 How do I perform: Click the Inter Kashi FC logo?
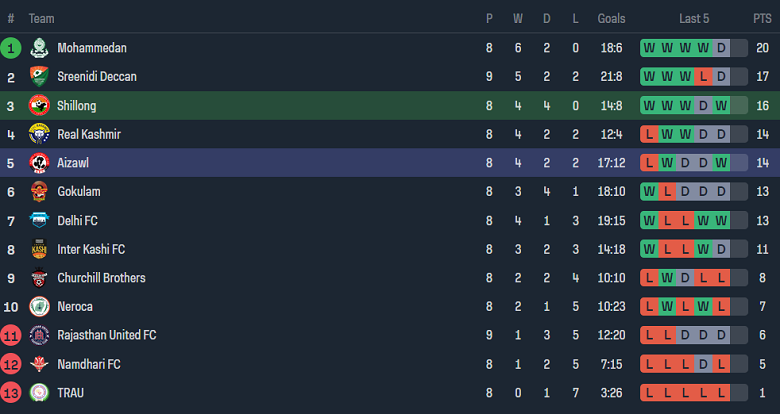click(39, 249)
